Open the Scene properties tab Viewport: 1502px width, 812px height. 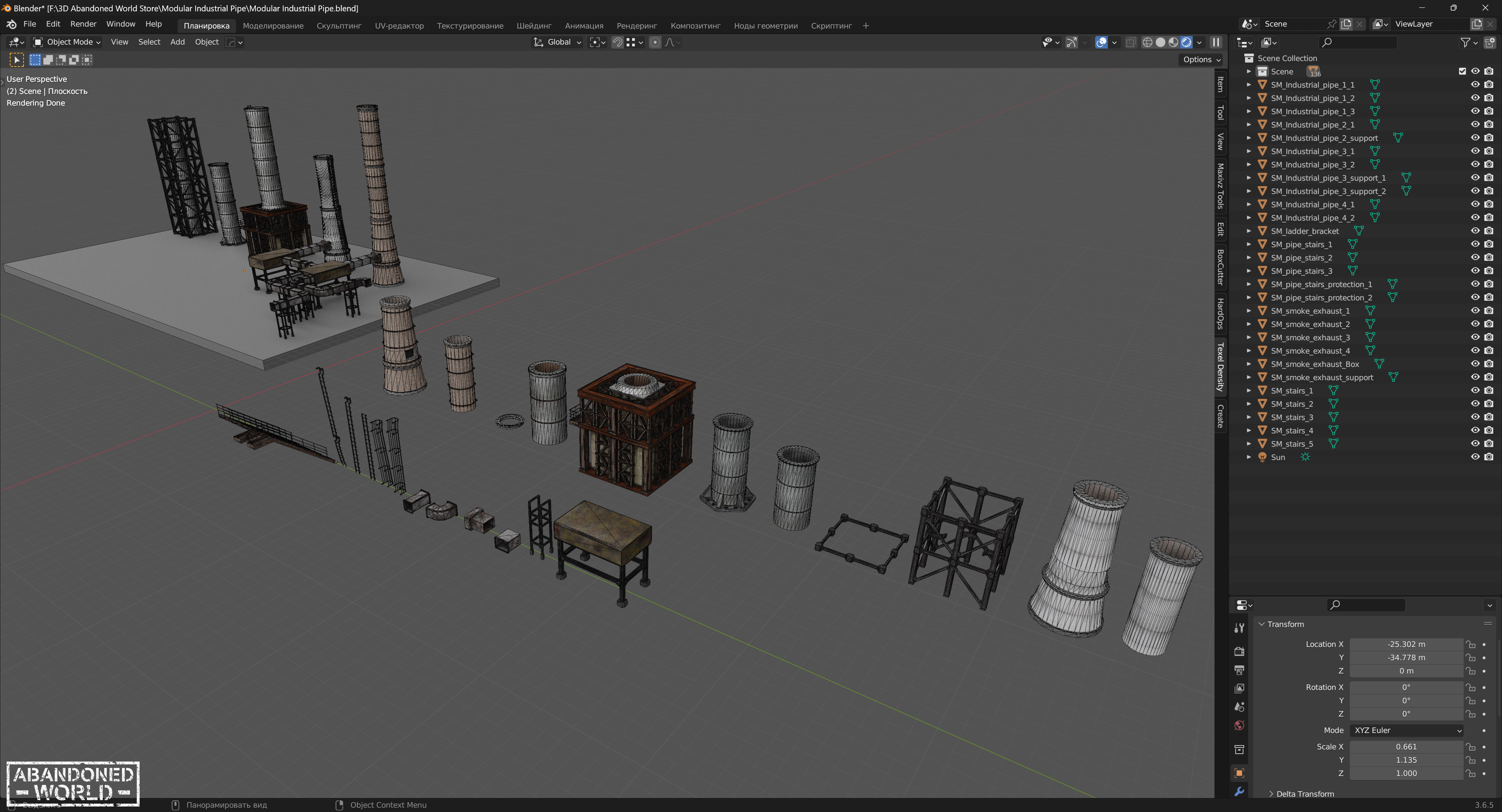(x=1239, y=707)
